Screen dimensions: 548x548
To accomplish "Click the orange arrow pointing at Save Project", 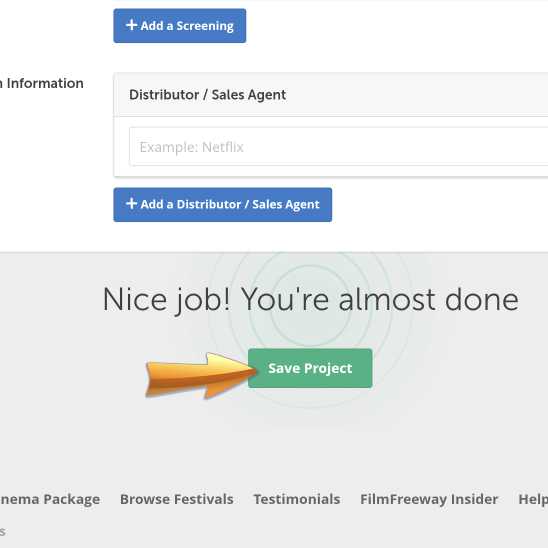I will click(x=201, y=375).
